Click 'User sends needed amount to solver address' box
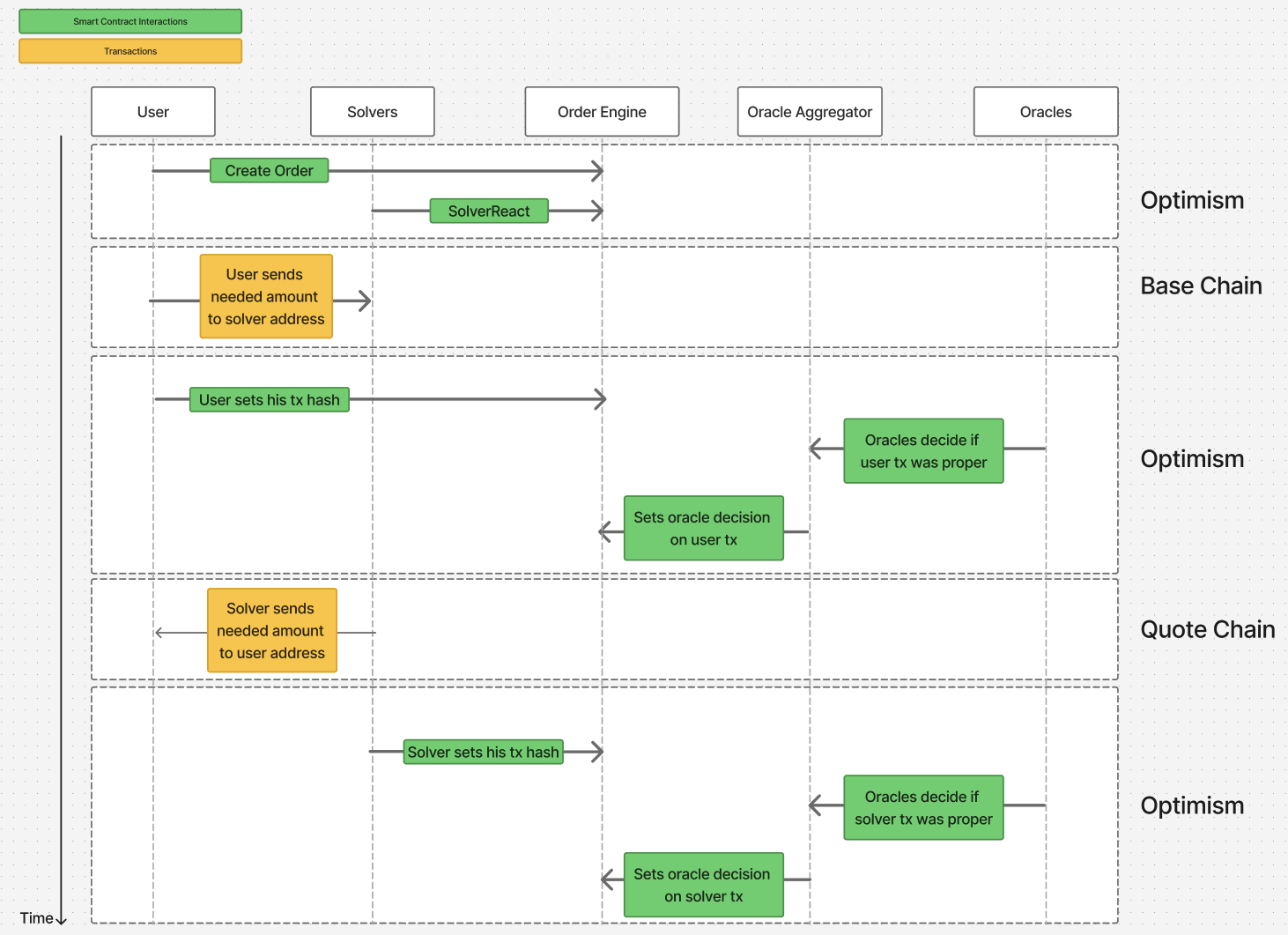The image size is (1288, 935). point(266,297)
